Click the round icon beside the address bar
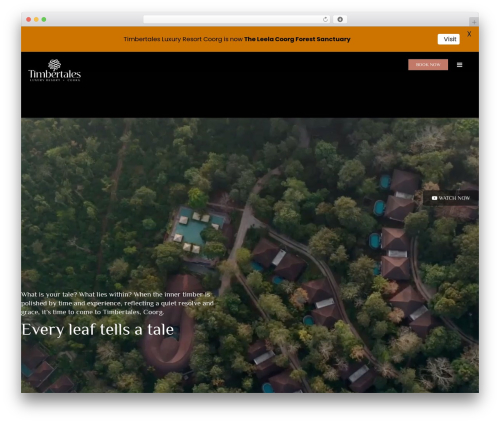Viewport: 500px width, 423px height. point(340,19)
